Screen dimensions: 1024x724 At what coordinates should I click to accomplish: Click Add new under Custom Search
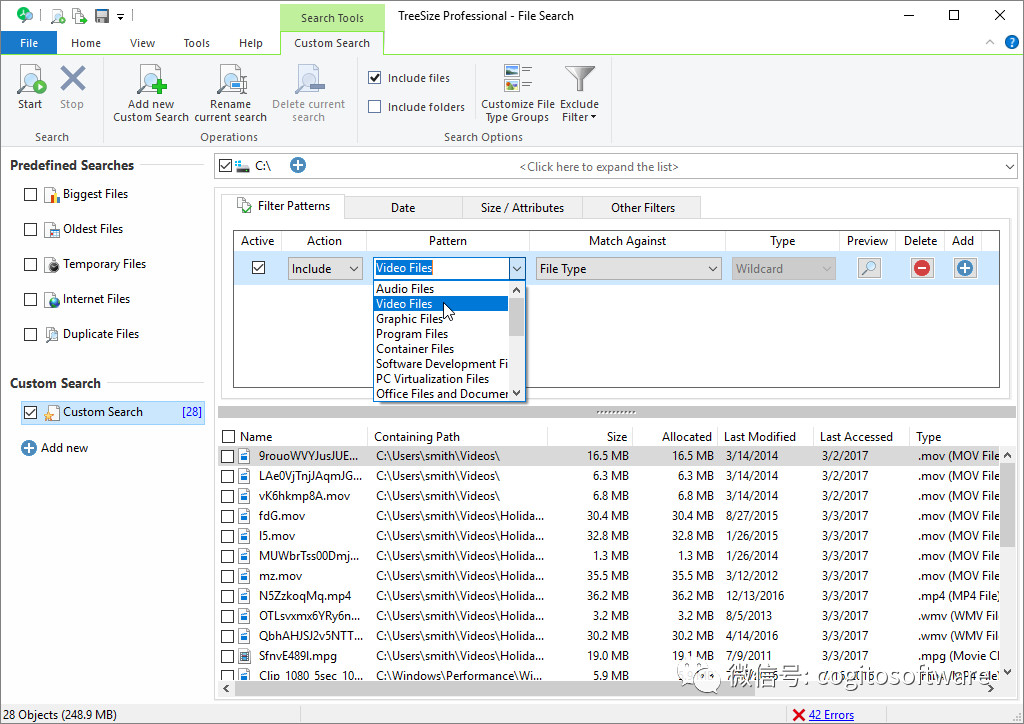pyautogui.click(x=55, y=448)
